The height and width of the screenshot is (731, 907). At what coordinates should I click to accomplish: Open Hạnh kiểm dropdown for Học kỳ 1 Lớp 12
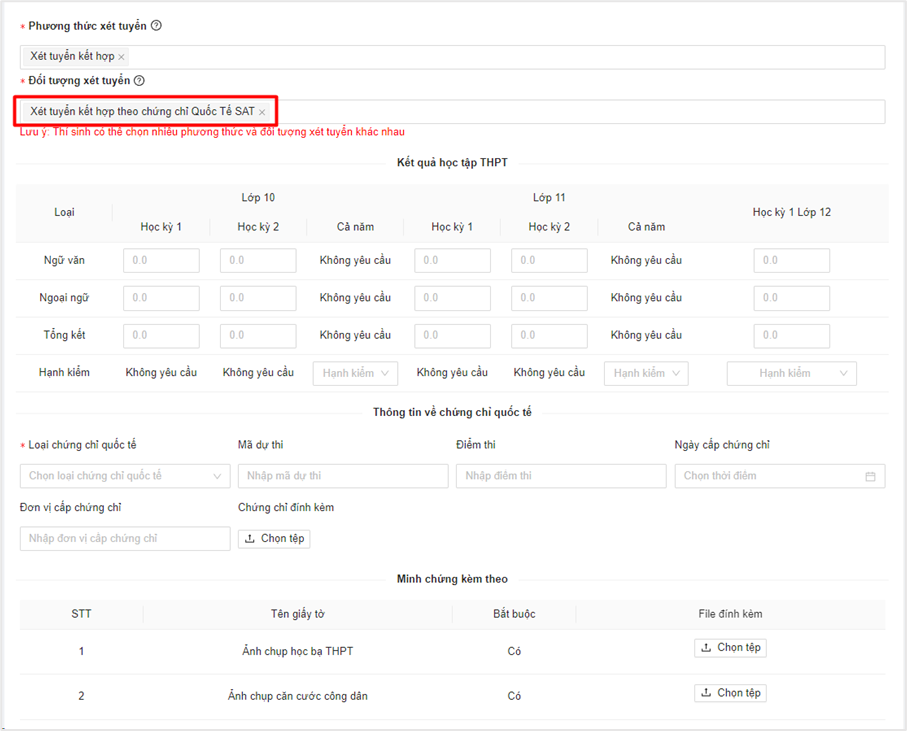(791, 373)
